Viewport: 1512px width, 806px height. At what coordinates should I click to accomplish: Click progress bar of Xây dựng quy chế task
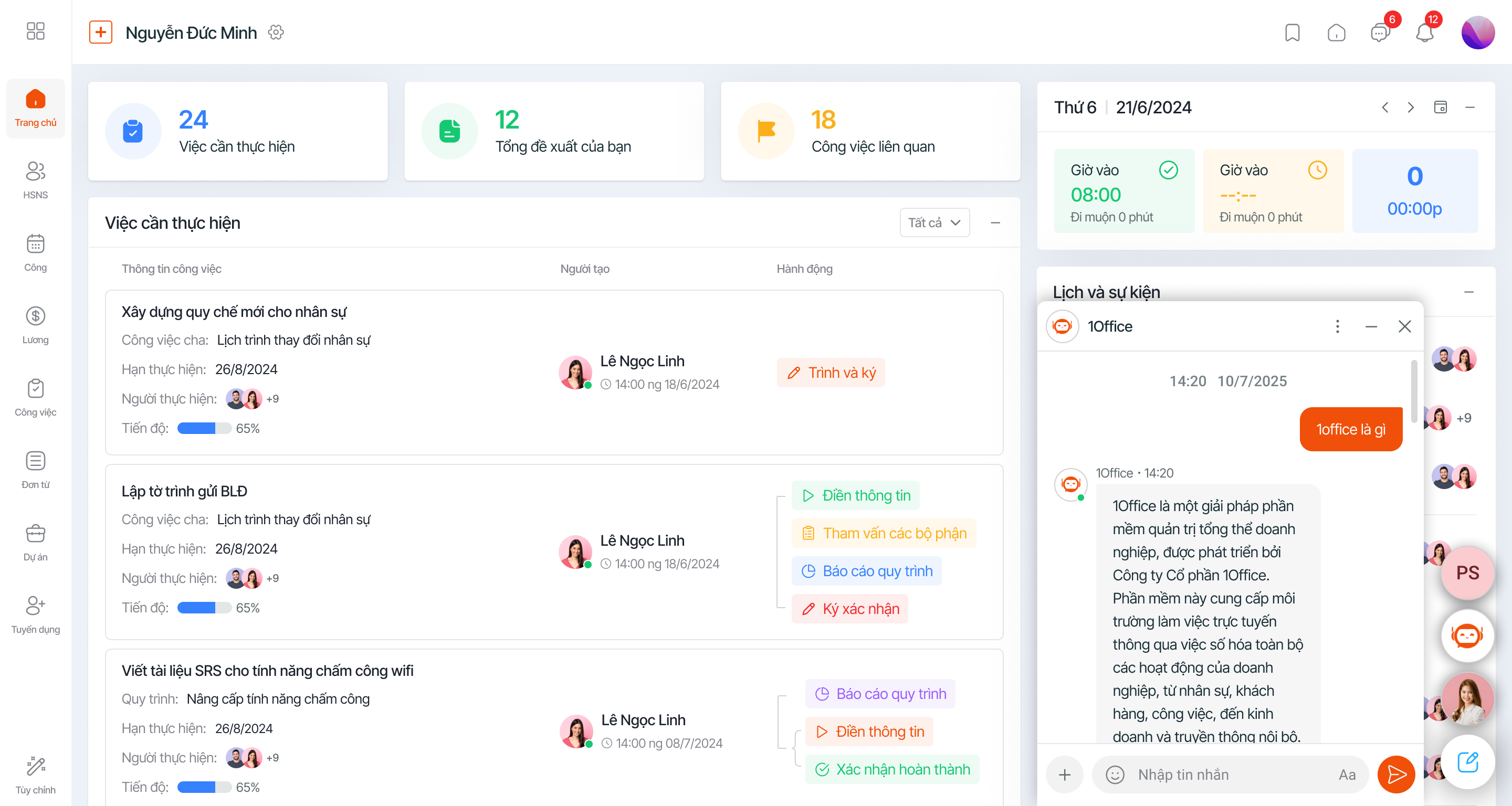tap(204, 429)
